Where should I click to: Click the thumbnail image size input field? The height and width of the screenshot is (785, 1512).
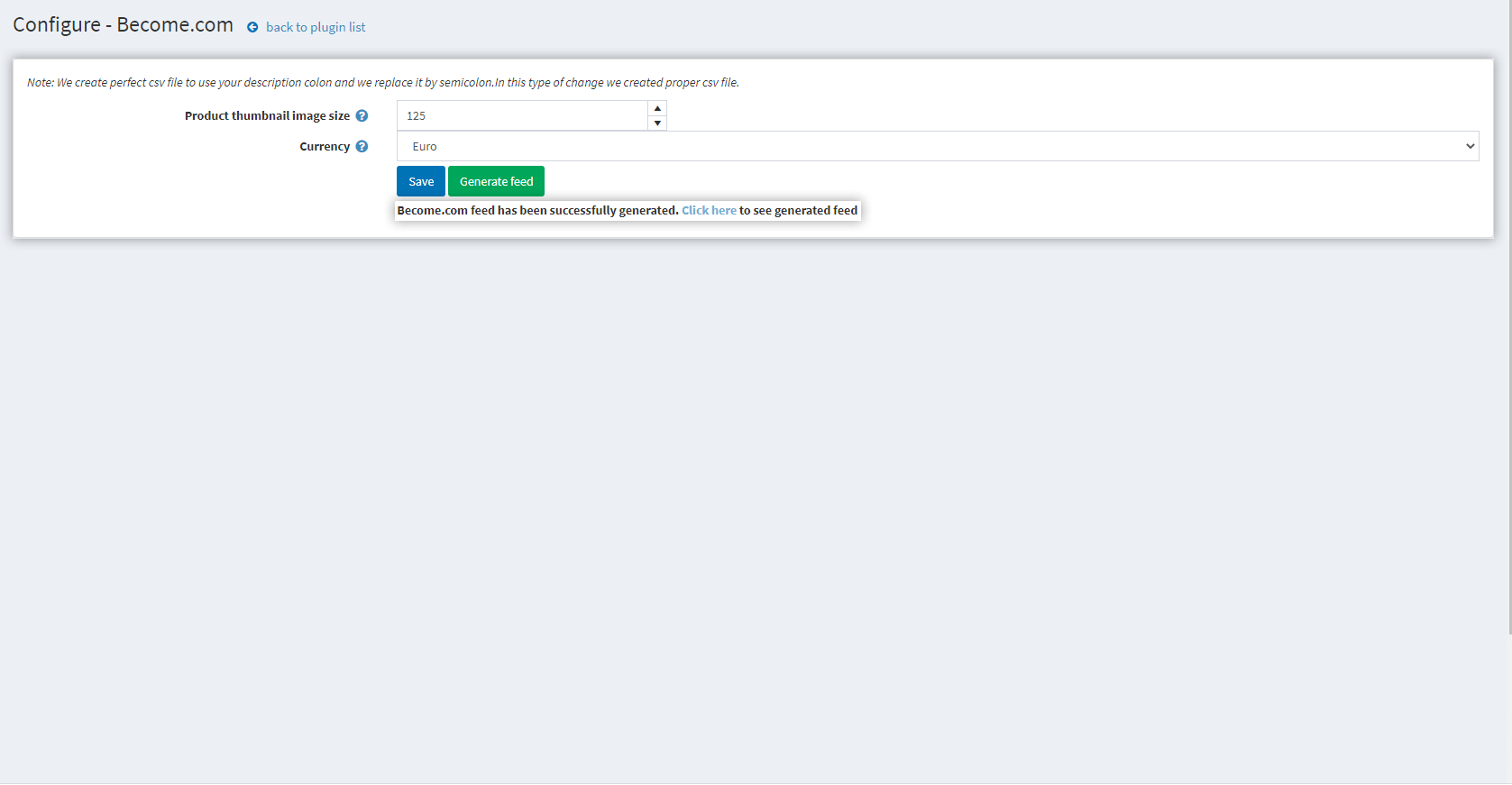pyautogui.click(x=522, y=115)
